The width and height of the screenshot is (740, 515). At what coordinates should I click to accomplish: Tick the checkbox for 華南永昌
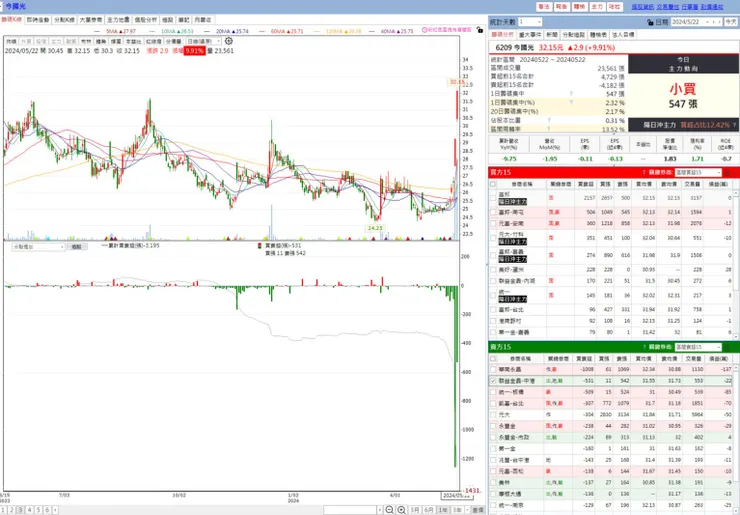pos(493,370)
